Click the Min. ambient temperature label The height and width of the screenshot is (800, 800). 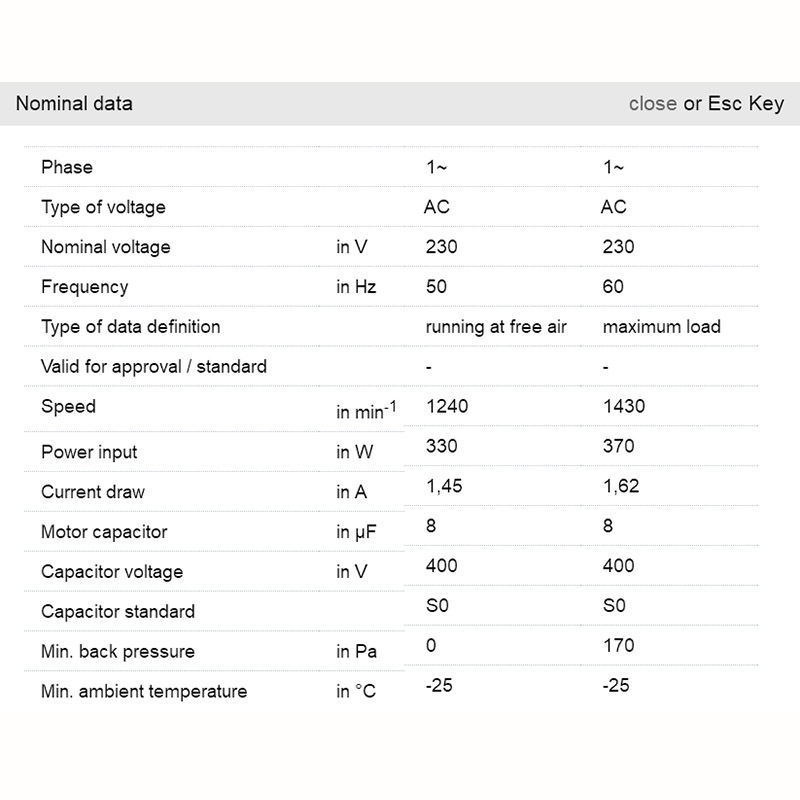[144, 691]
